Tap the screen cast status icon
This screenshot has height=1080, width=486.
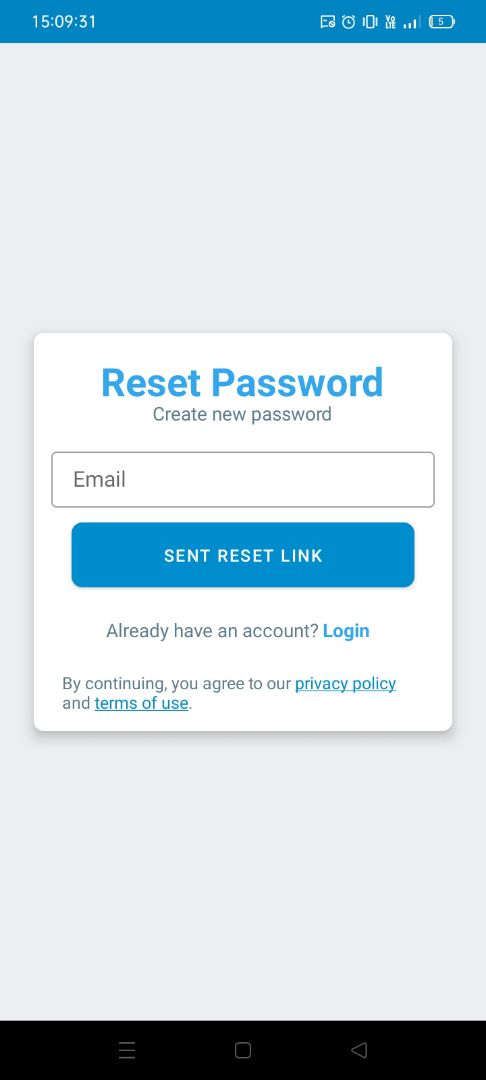[x=328, y=21]
